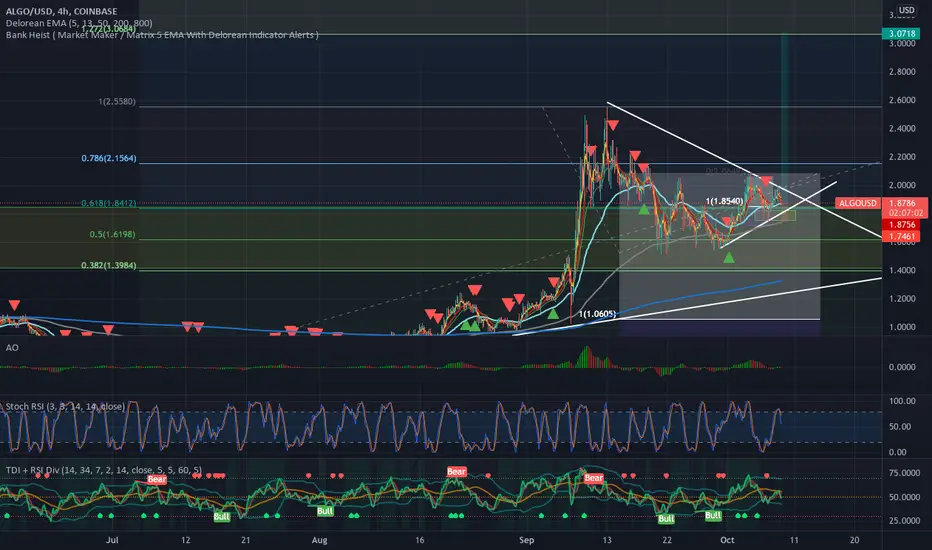Select the Bank Heist indicator legend
This screenshot has height=550, width=932.
click(162, 35)
